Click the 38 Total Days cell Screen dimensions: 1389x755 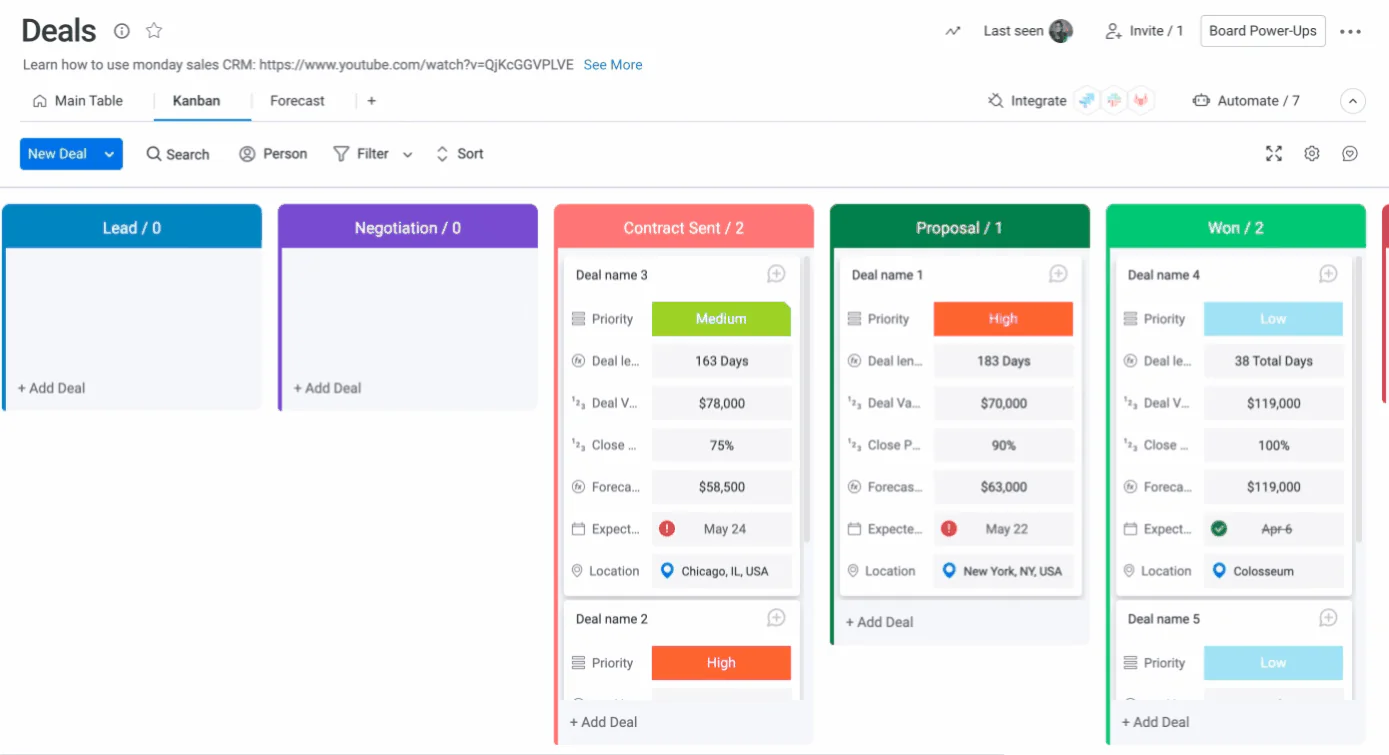click(1273, 361)
